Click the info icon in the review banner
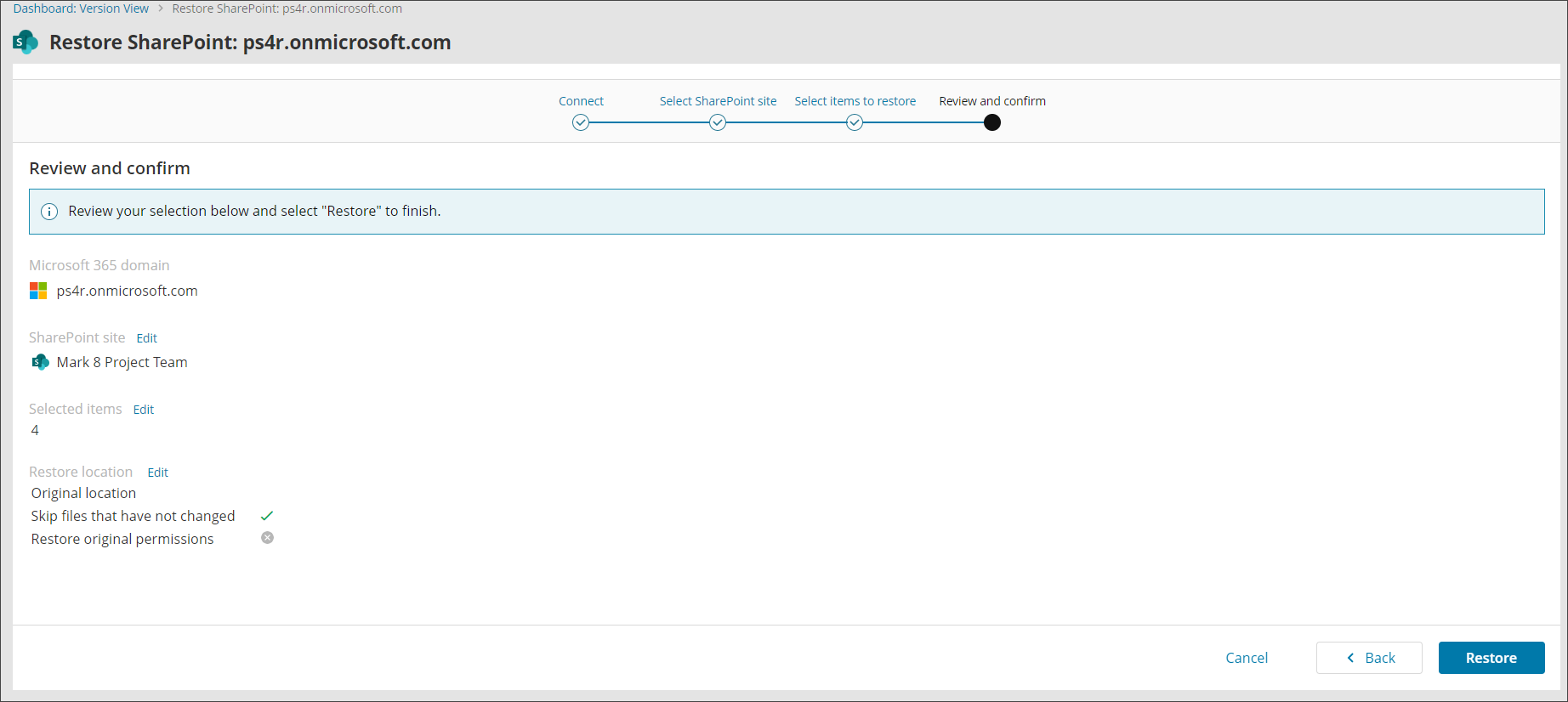Screen dimensions: 1568x702 point(49,212)
